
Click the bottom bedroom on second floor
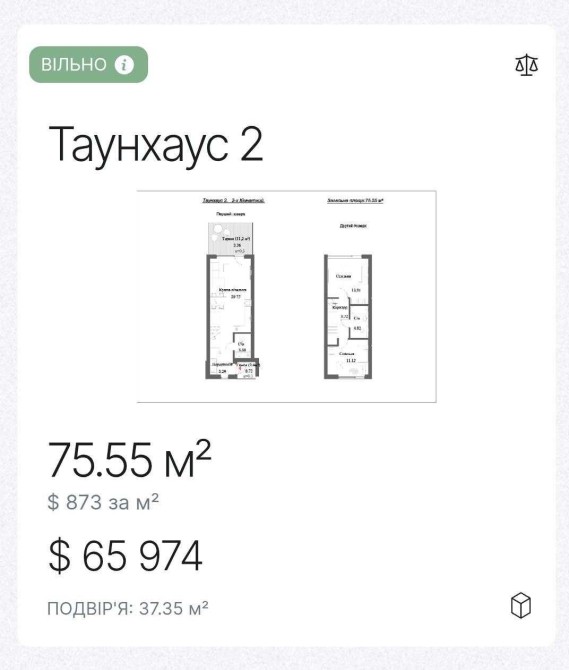pyautogui.click(x=348, y=359)
